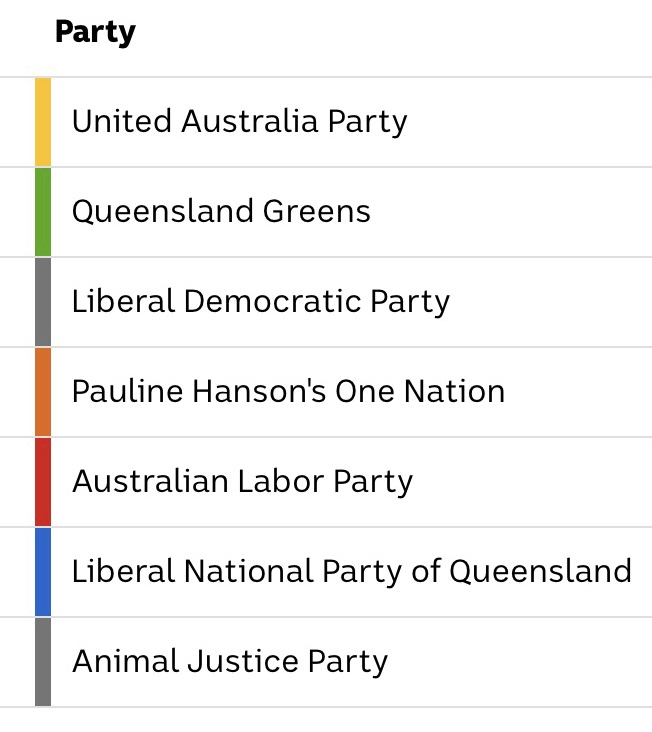
Task: Click the grey Liberal Democratic Party swatch
Action: [43, 302]
